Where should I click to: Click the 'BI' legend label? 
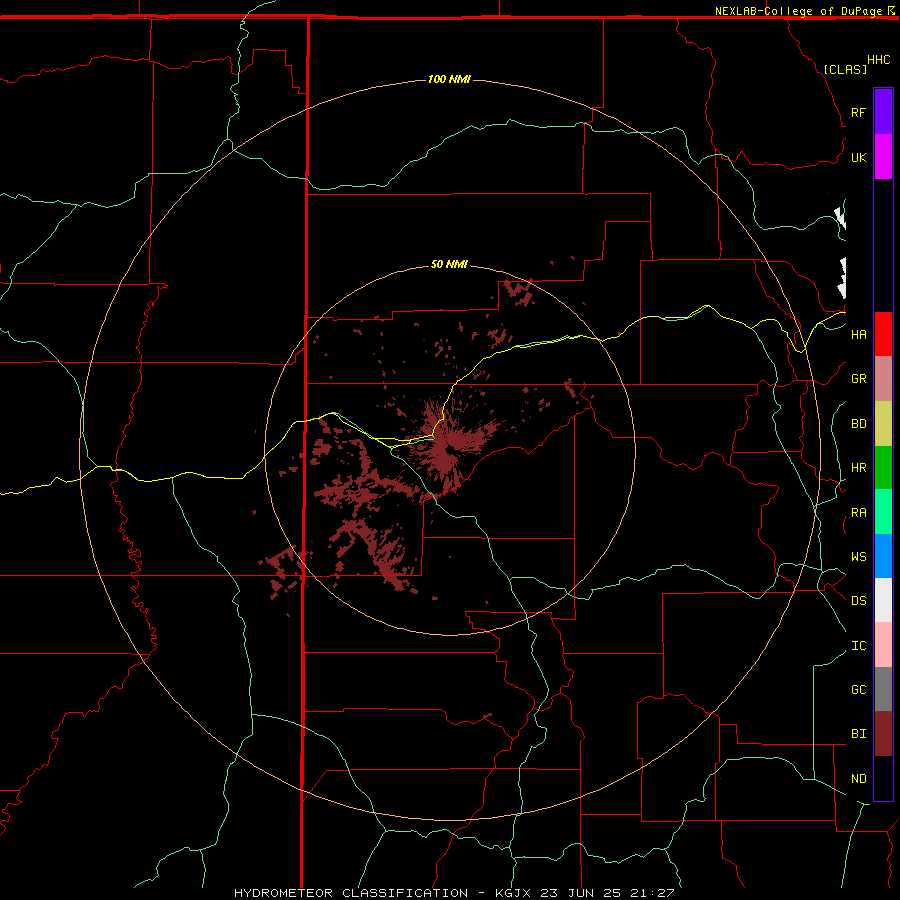[858, 734]
